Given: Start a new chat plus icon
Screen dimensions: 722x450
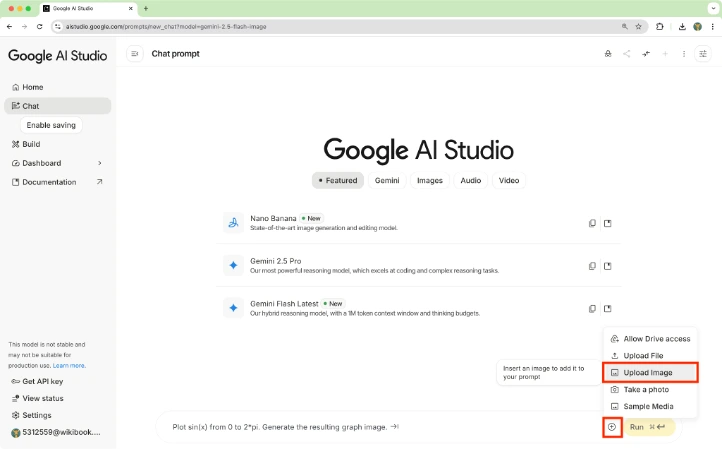Looking at the screenshot, I should (x=665, y=54).
